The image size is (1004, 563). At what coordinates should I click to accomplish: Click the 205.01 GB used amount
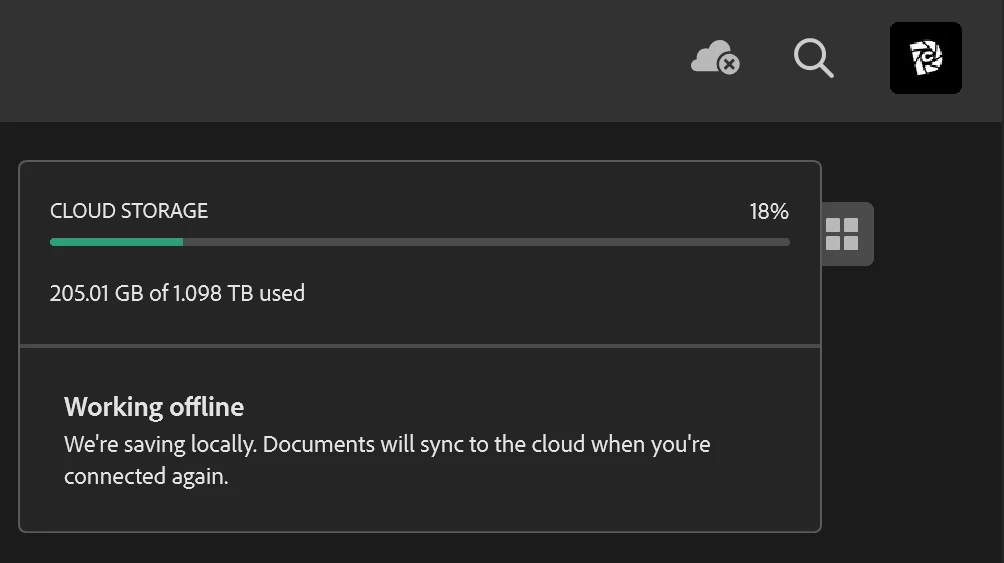pos(96,294)
